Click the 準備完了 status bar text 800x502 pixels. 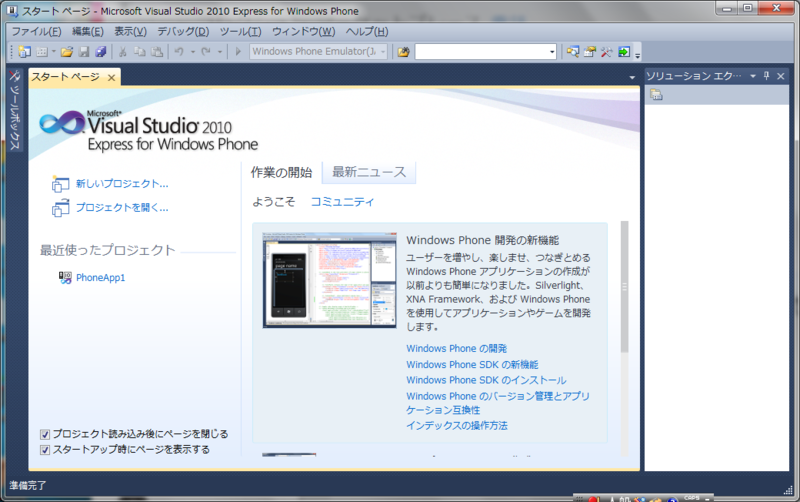(x=28, y=486)
